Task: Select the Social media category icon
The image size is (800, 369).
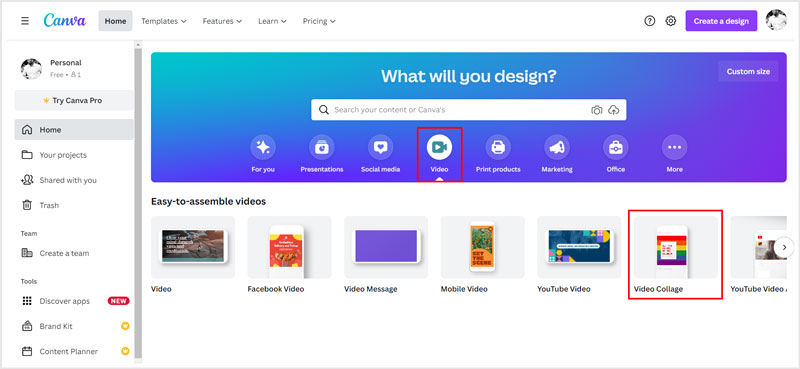Action: click(381, 148)
